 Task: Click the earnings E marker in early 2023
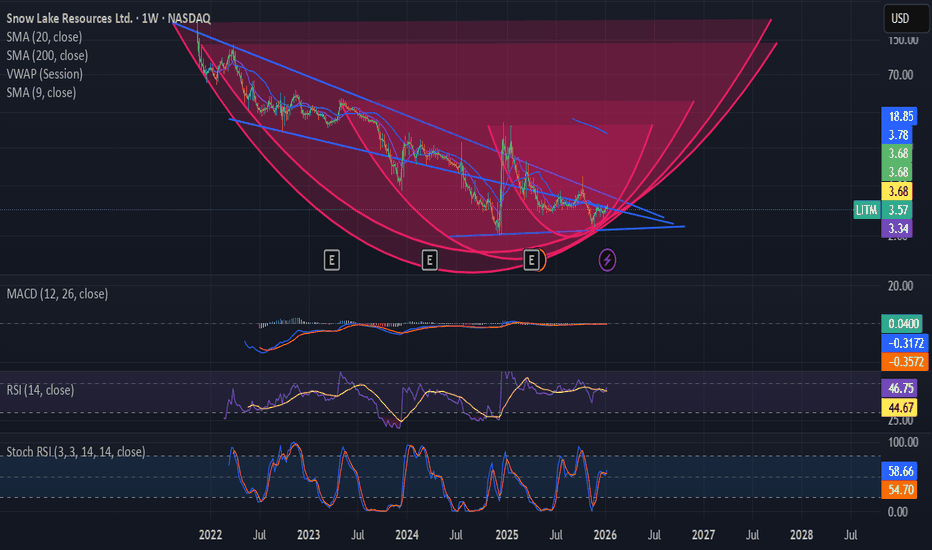(332, 260)
